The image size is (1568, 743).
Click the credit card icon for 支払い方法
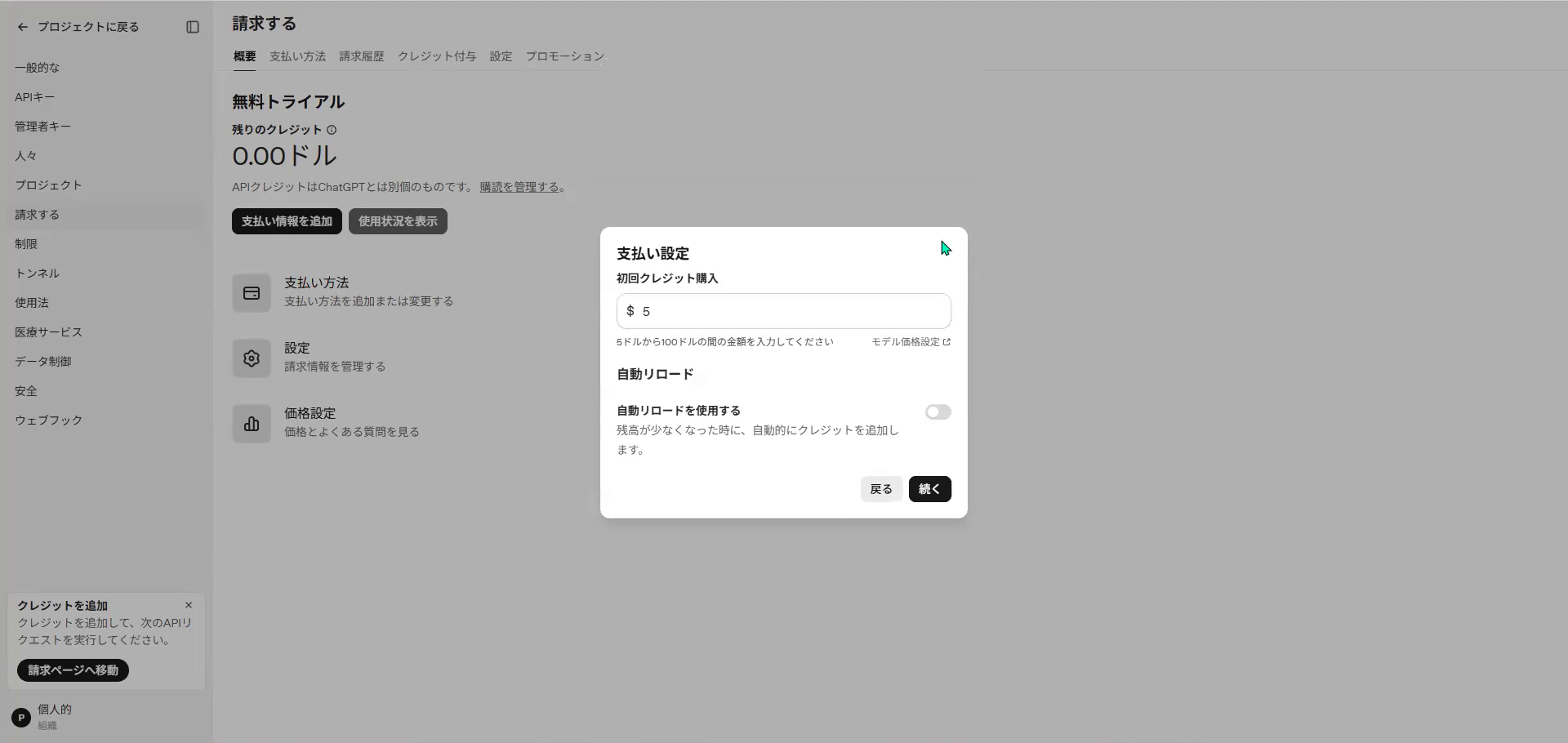252,293
